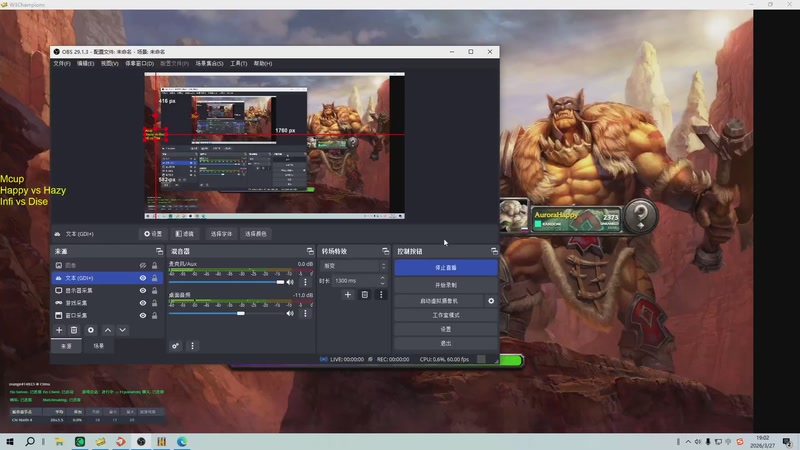Hide the 游戏采集 source eye
Viewport: 800px width, 450px height.
pyautogui.click(x=143, y=303)
